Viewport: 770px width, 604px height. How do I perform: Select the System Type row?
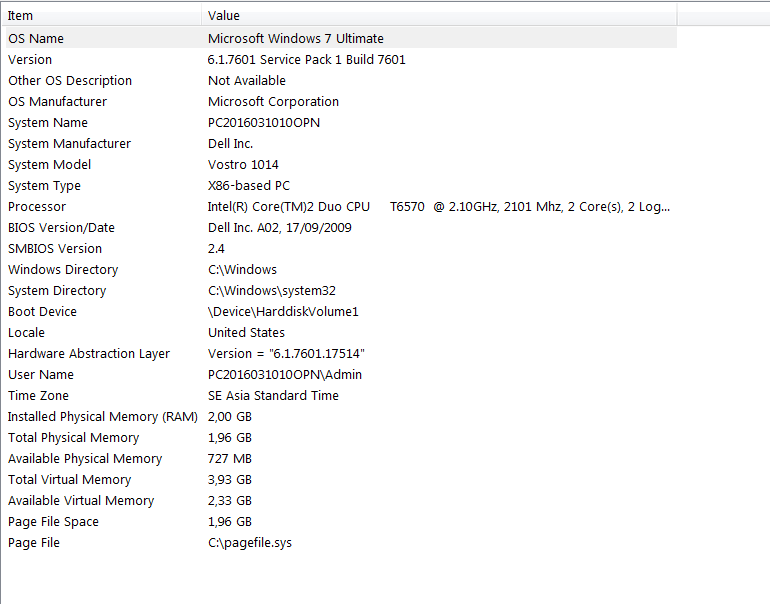(341, 186)
